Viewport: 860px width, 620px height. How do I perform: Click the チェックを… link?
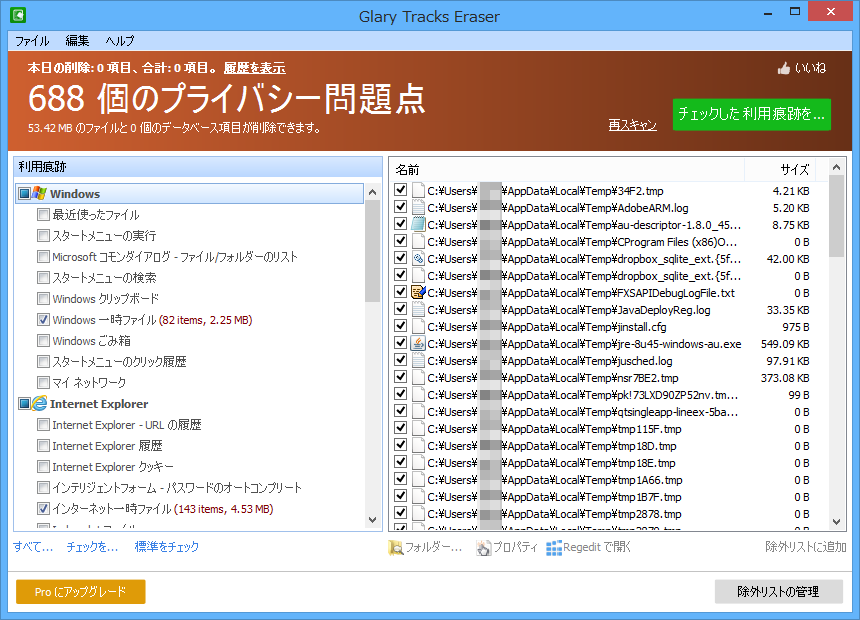92,546
